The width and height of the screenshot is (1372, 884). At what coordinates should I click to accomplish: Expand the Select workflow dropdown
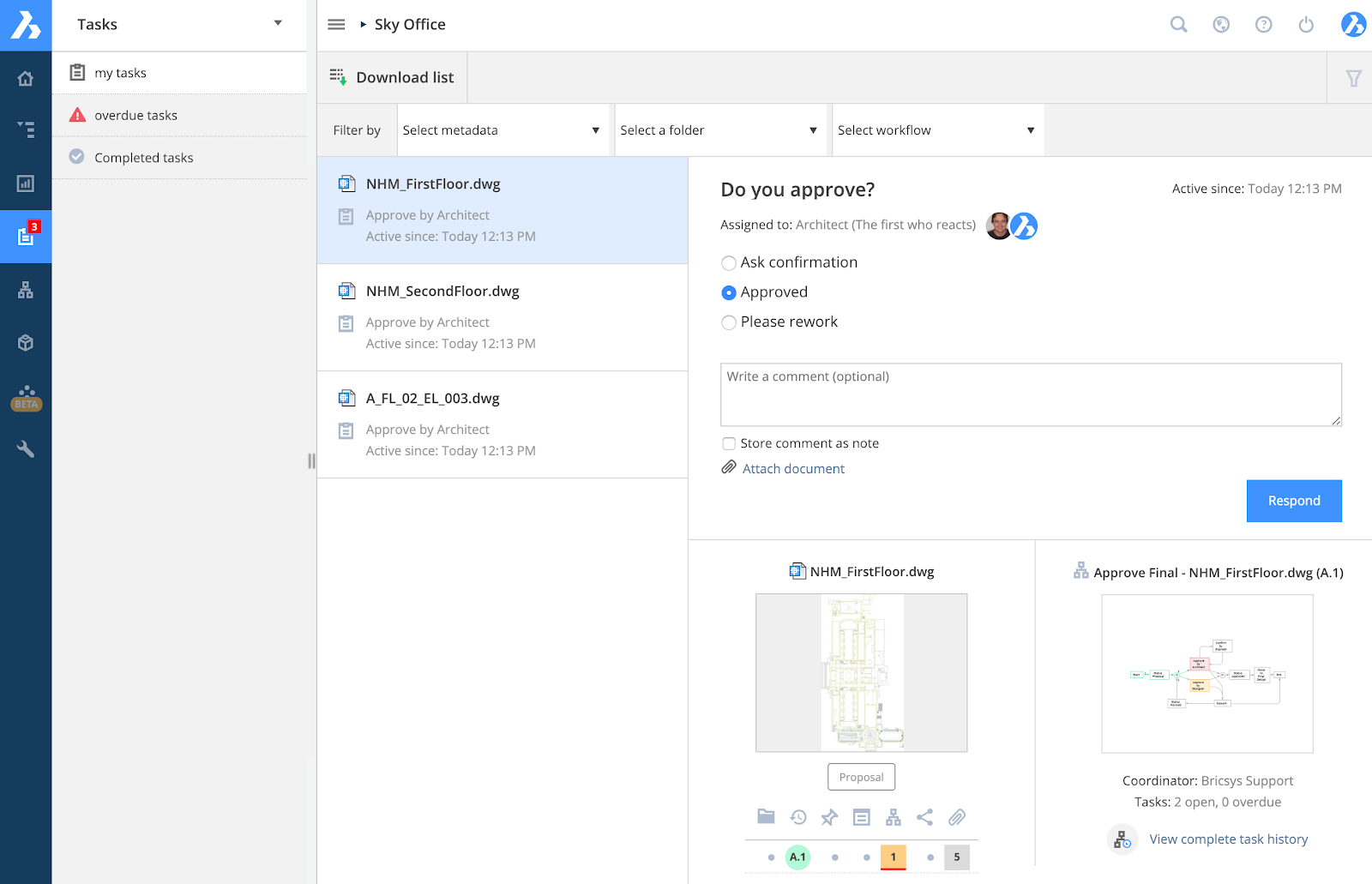coord(938,130)
